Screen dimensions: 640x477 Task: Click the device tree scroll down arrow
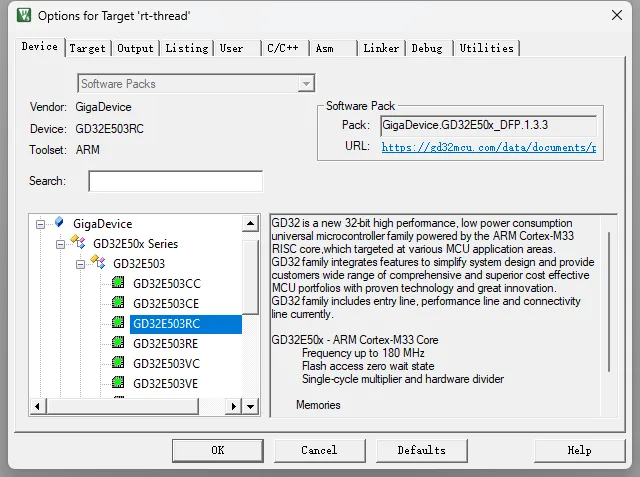250,406
